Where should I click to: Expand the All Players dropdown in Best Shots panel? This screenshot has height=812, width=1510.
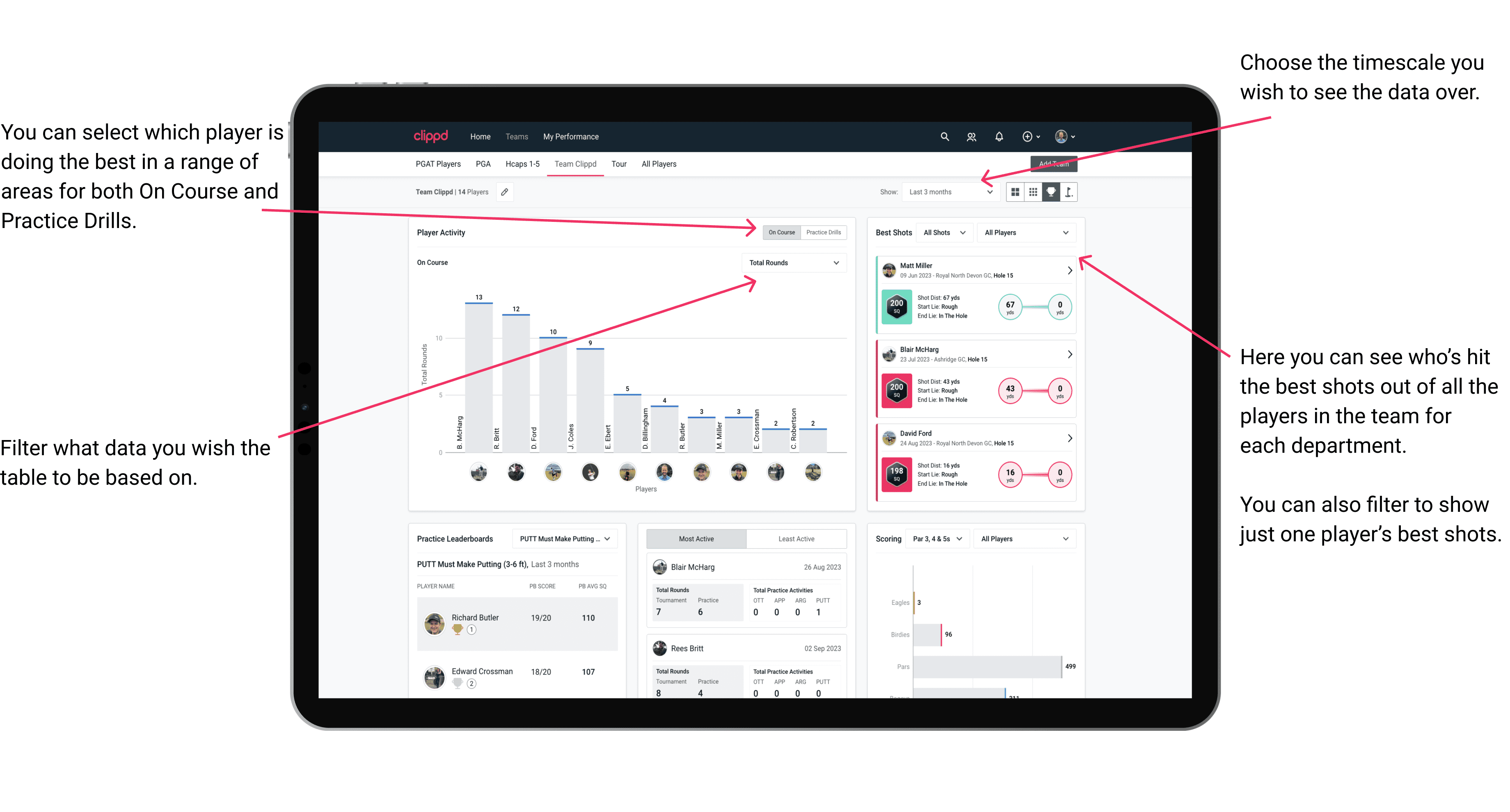pyautogui.click(x=1025, y=232)
